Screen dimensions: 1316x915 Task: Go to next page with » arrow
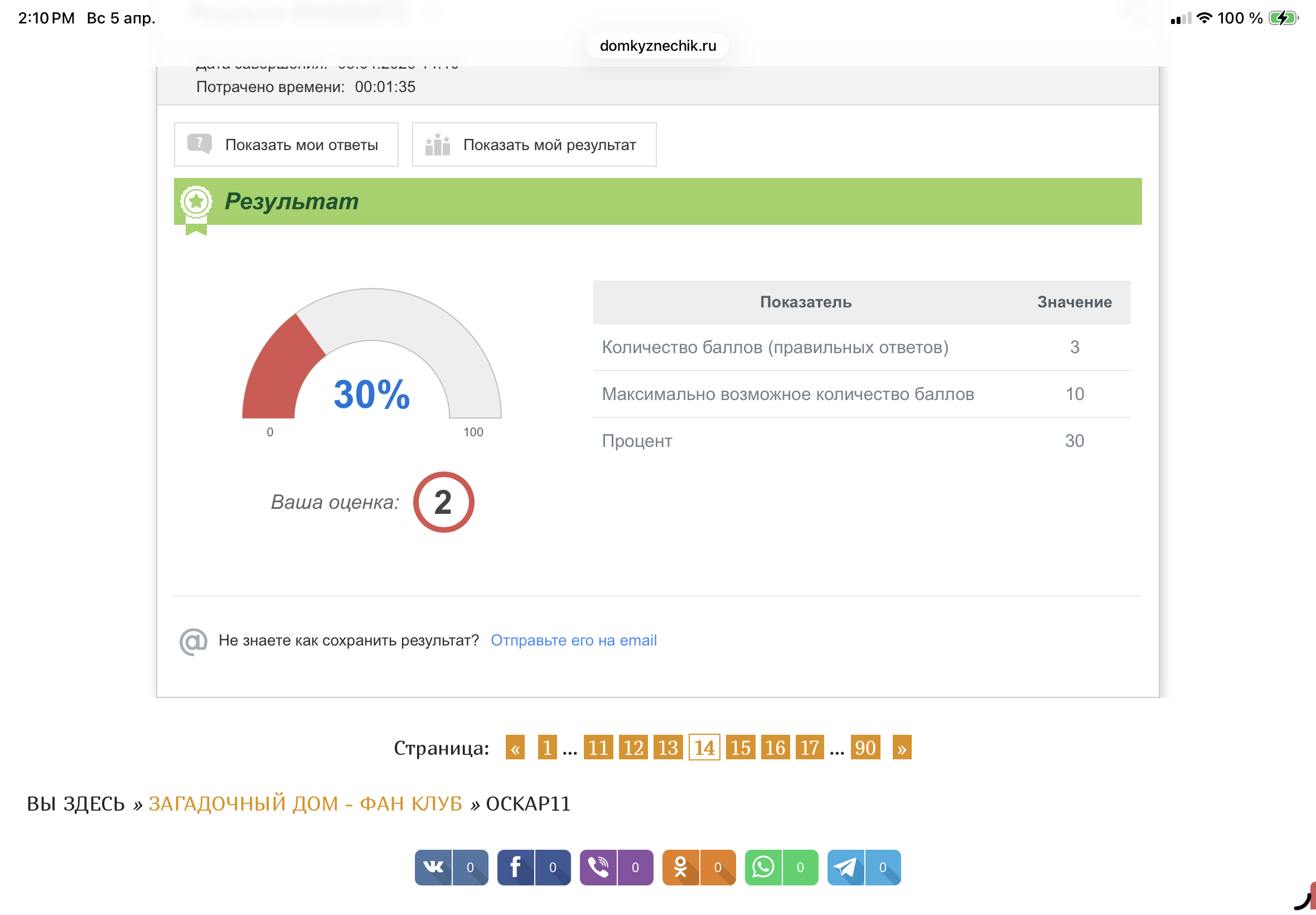coord(901,748)
